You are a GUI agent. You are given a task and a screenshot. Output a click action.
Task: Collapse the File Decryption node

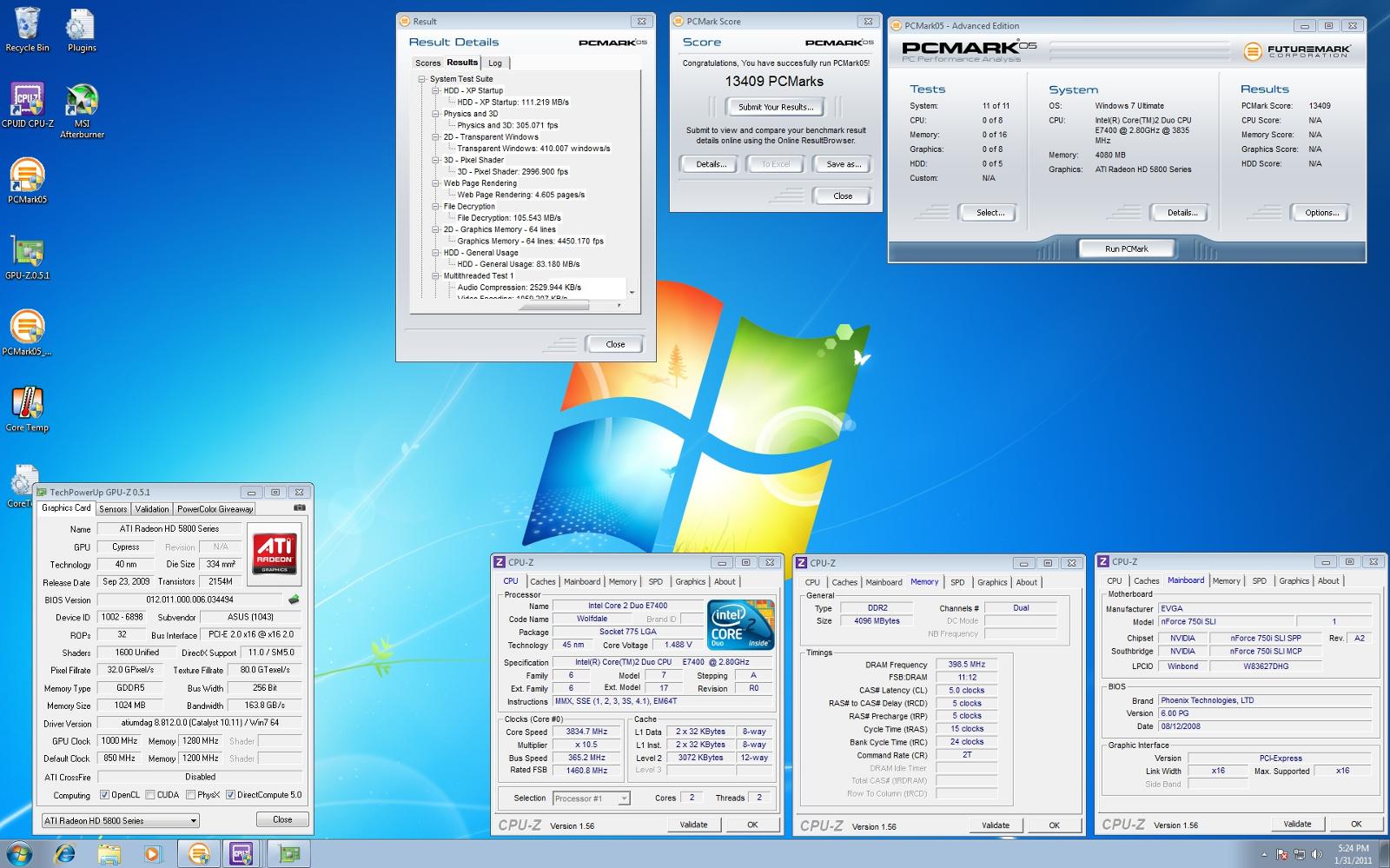[x=436, y=207]
